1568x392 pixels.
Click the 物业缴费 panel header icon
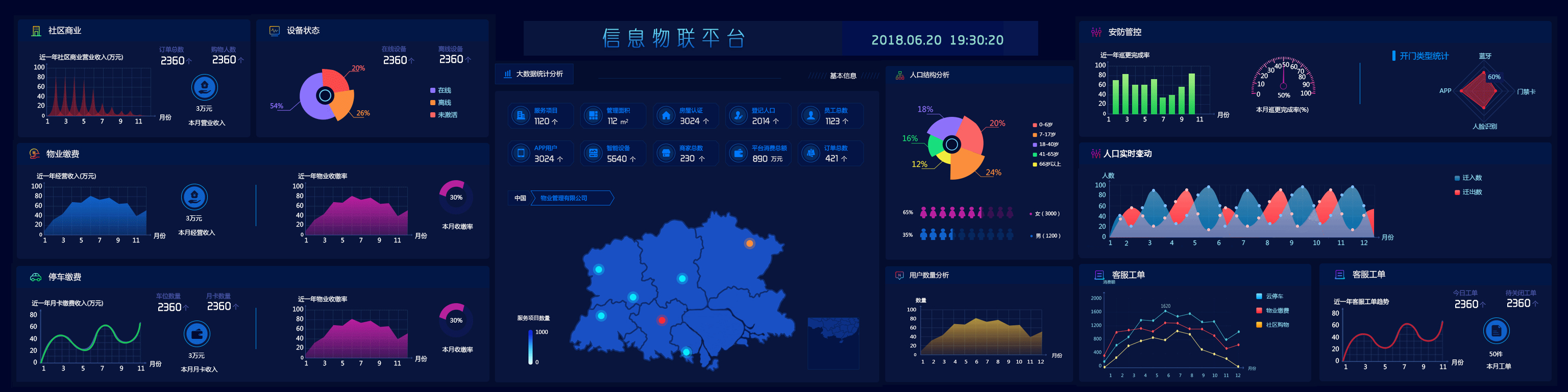point(35,154)
